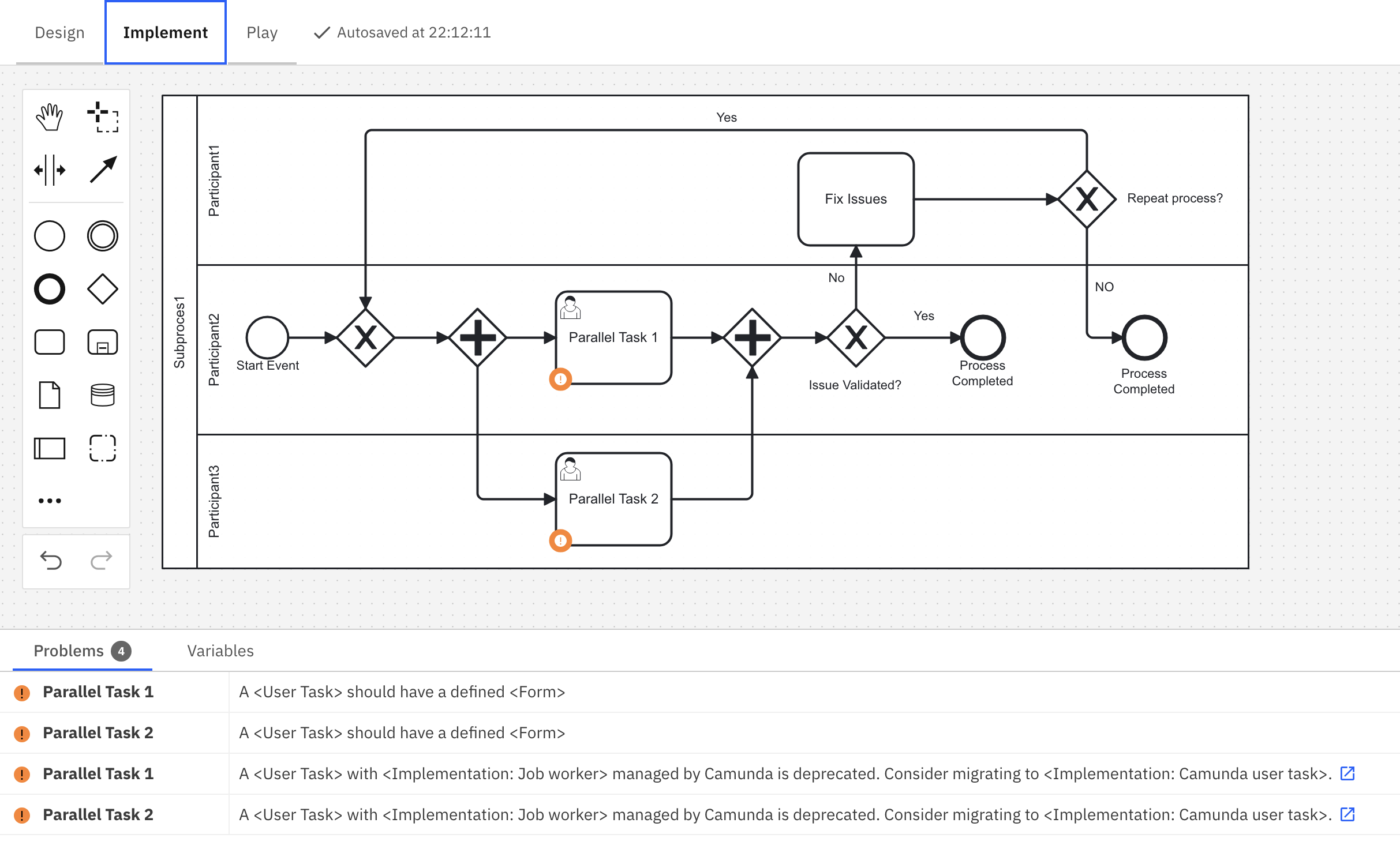Click the 'Issue Validated?' label
Screen dimensions: 1400x849
click(x=855, y=385)
